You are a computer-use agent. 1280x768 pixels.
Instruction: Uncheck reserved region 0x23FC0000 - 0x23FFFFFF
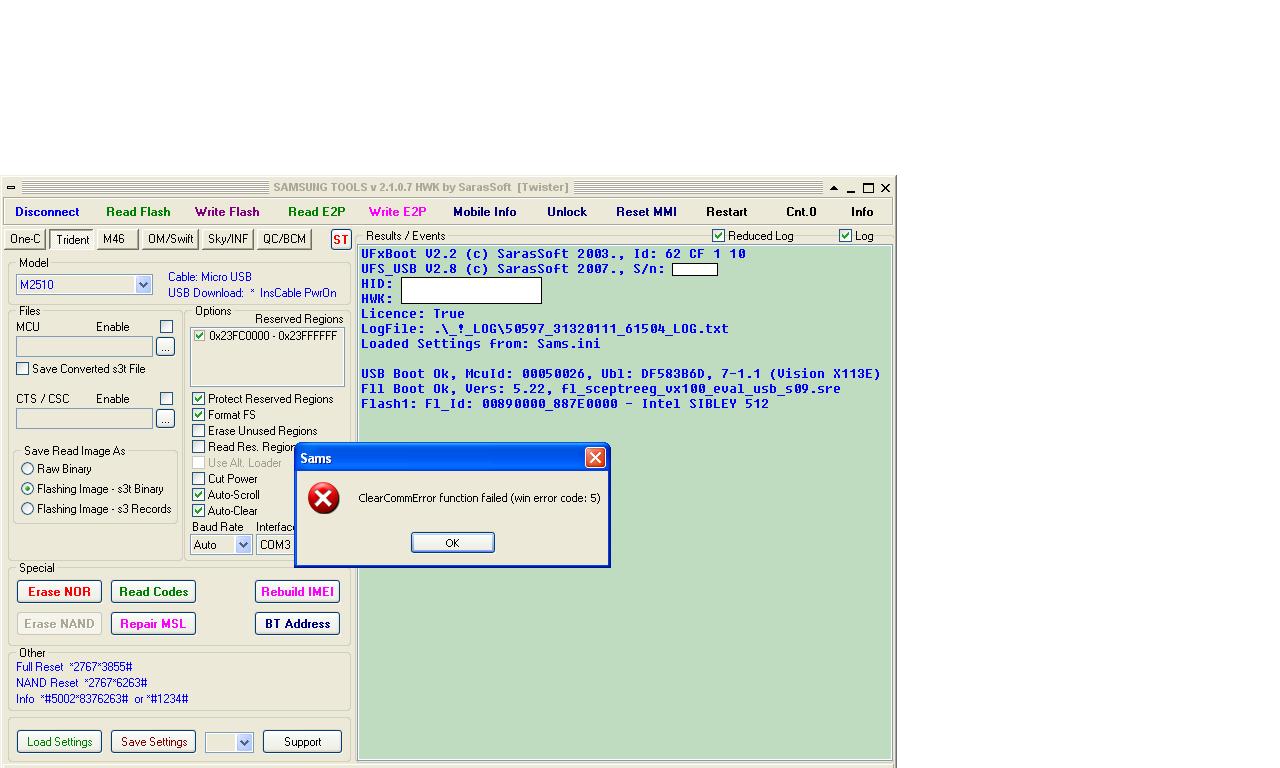click(x=199, y=336)
